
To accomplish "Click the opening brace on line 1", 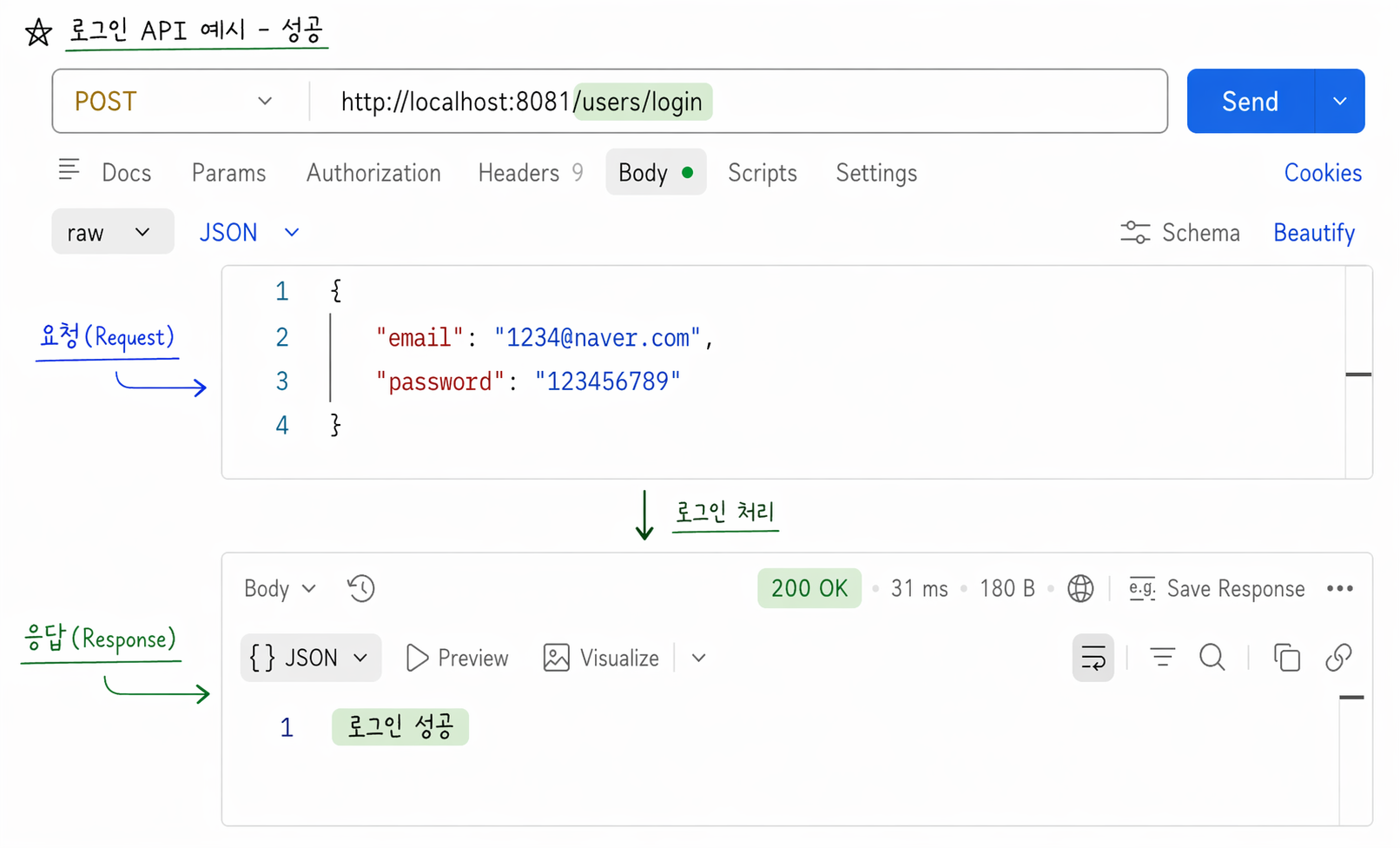I will click(336, 290).
